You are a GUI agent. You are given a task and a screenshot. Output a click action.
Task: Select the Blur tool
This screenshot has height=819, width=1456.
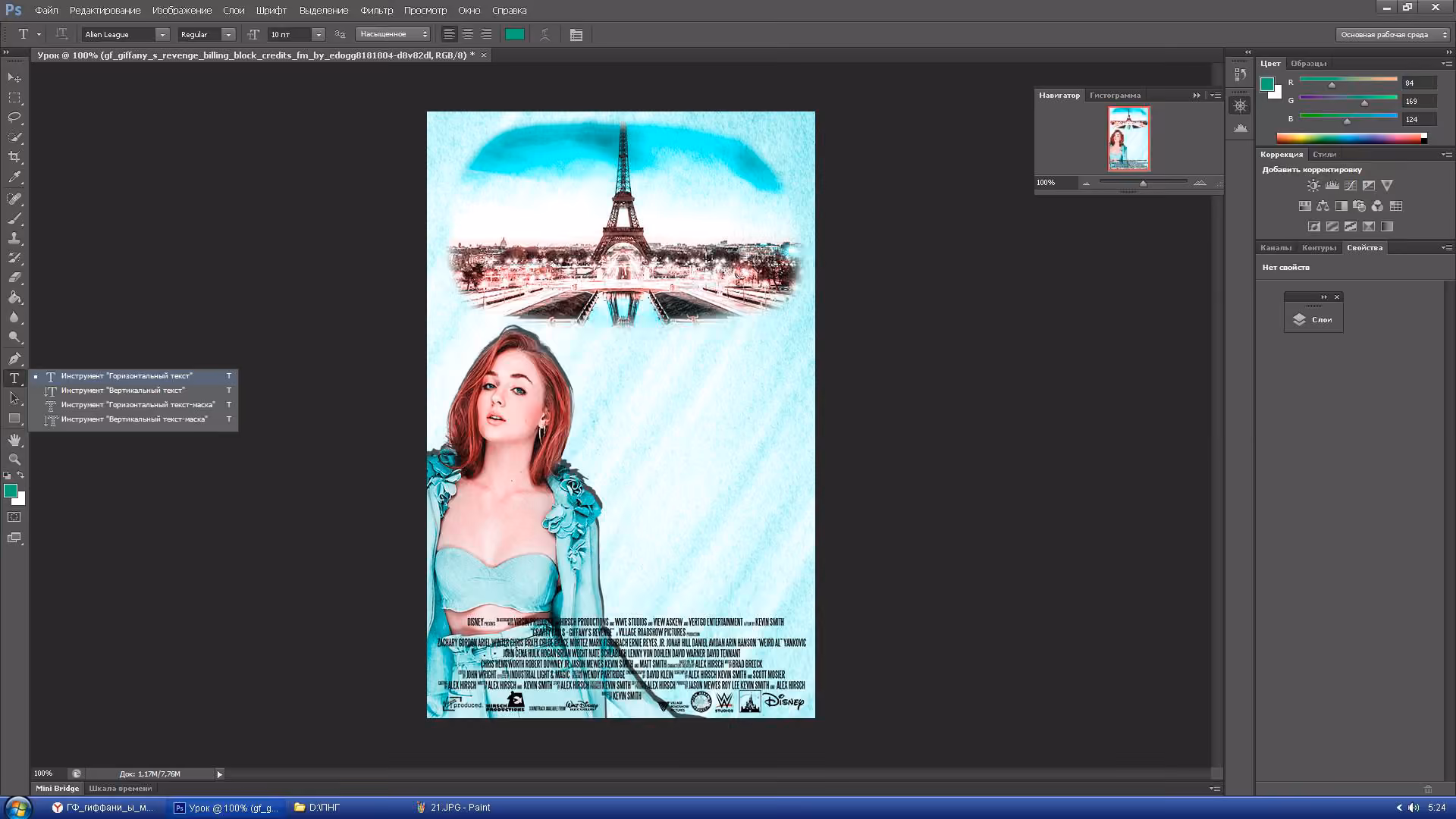click(14, 317)
